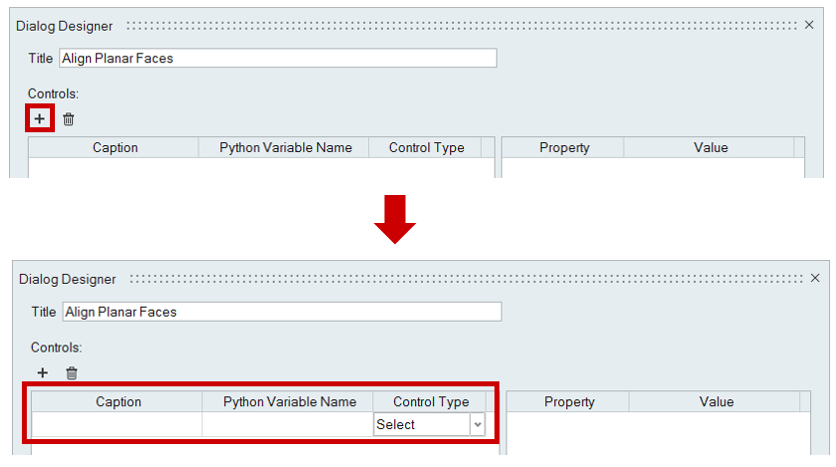Click the Property column header in upper panel

click(x=564, y=148)
